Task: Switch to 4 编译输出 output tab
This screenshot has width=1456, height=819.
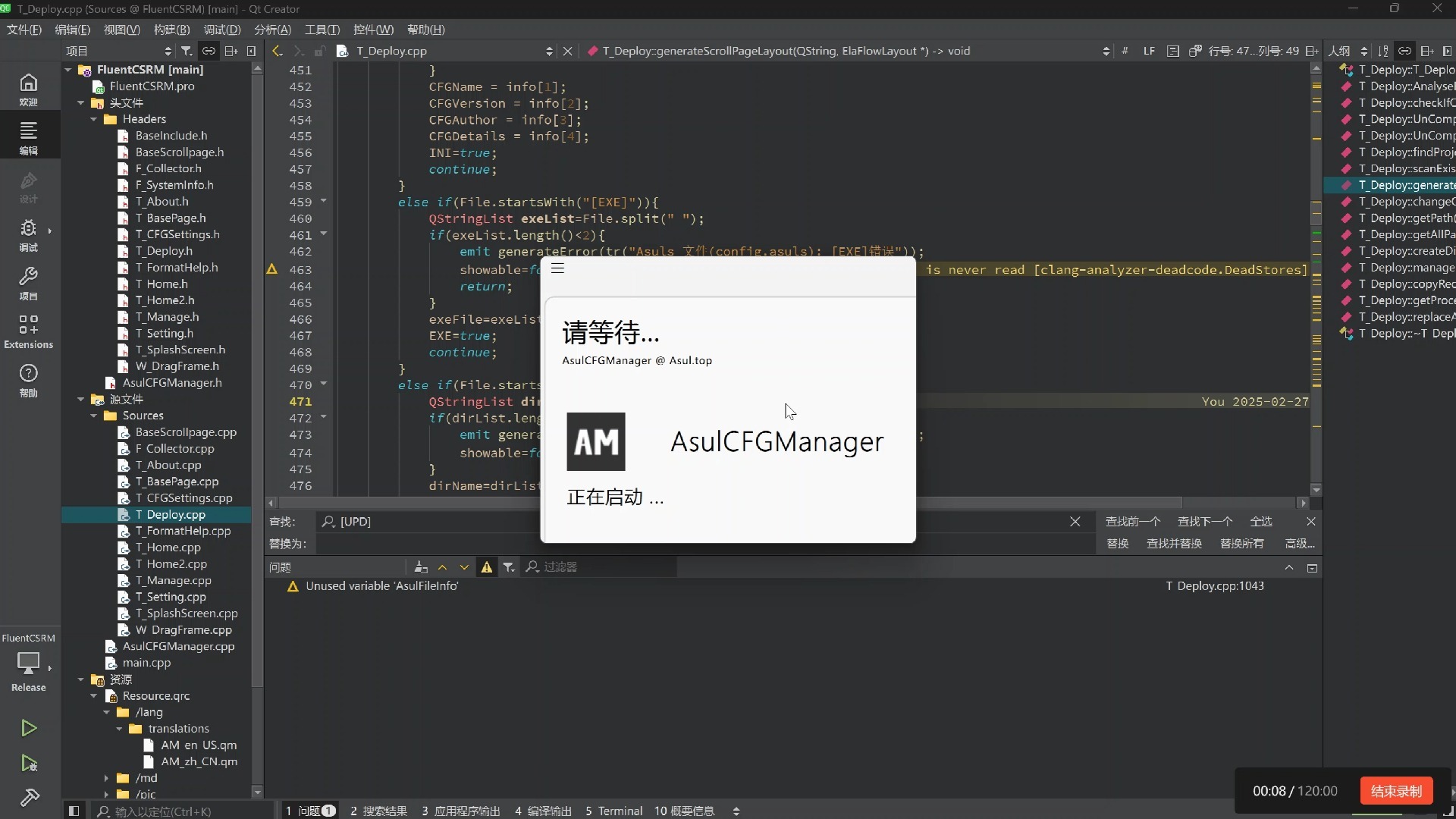Action: click(543, 811)
